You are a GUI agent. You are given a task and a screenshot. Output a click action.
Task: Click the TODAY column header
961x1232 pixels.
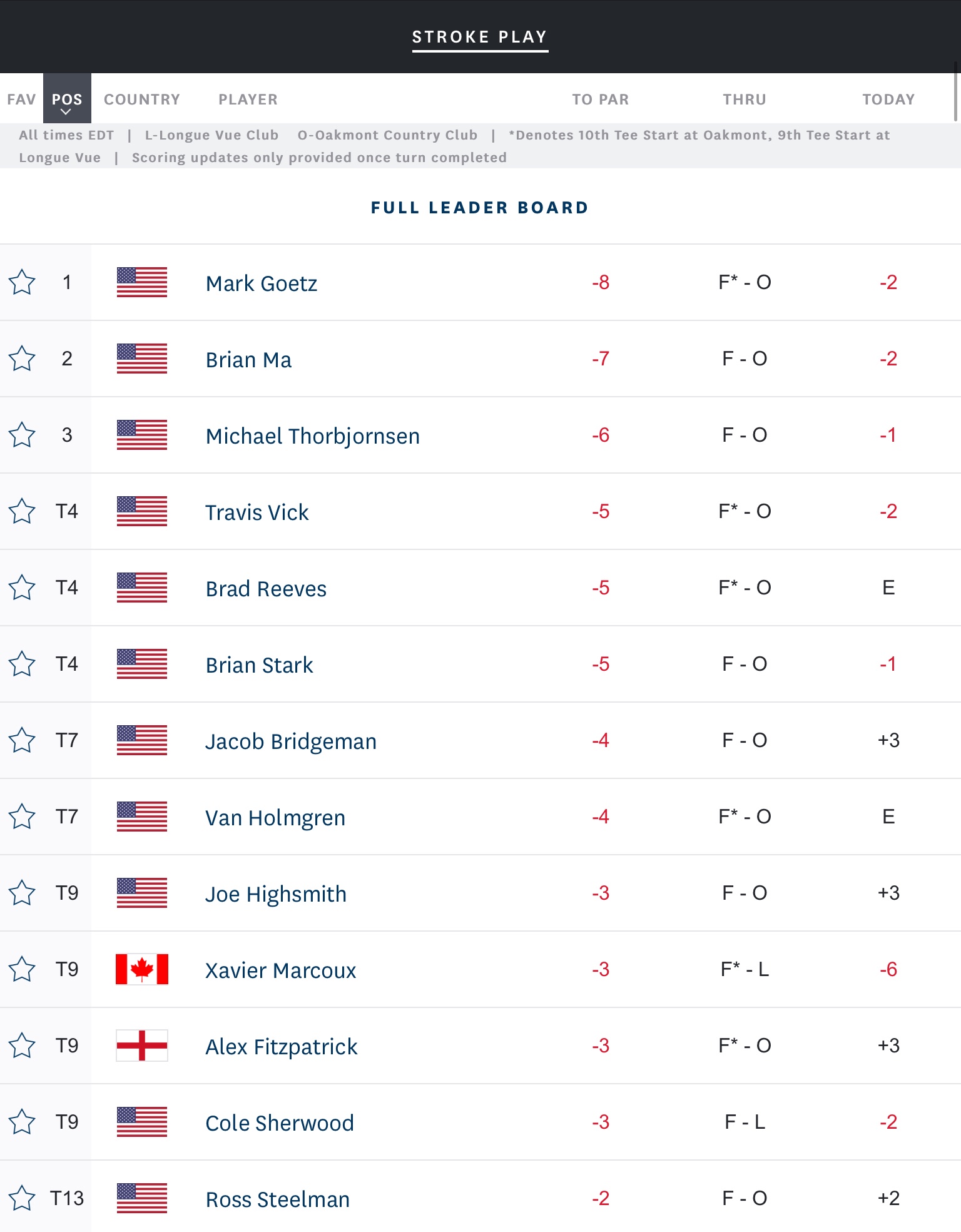[888, 99]
